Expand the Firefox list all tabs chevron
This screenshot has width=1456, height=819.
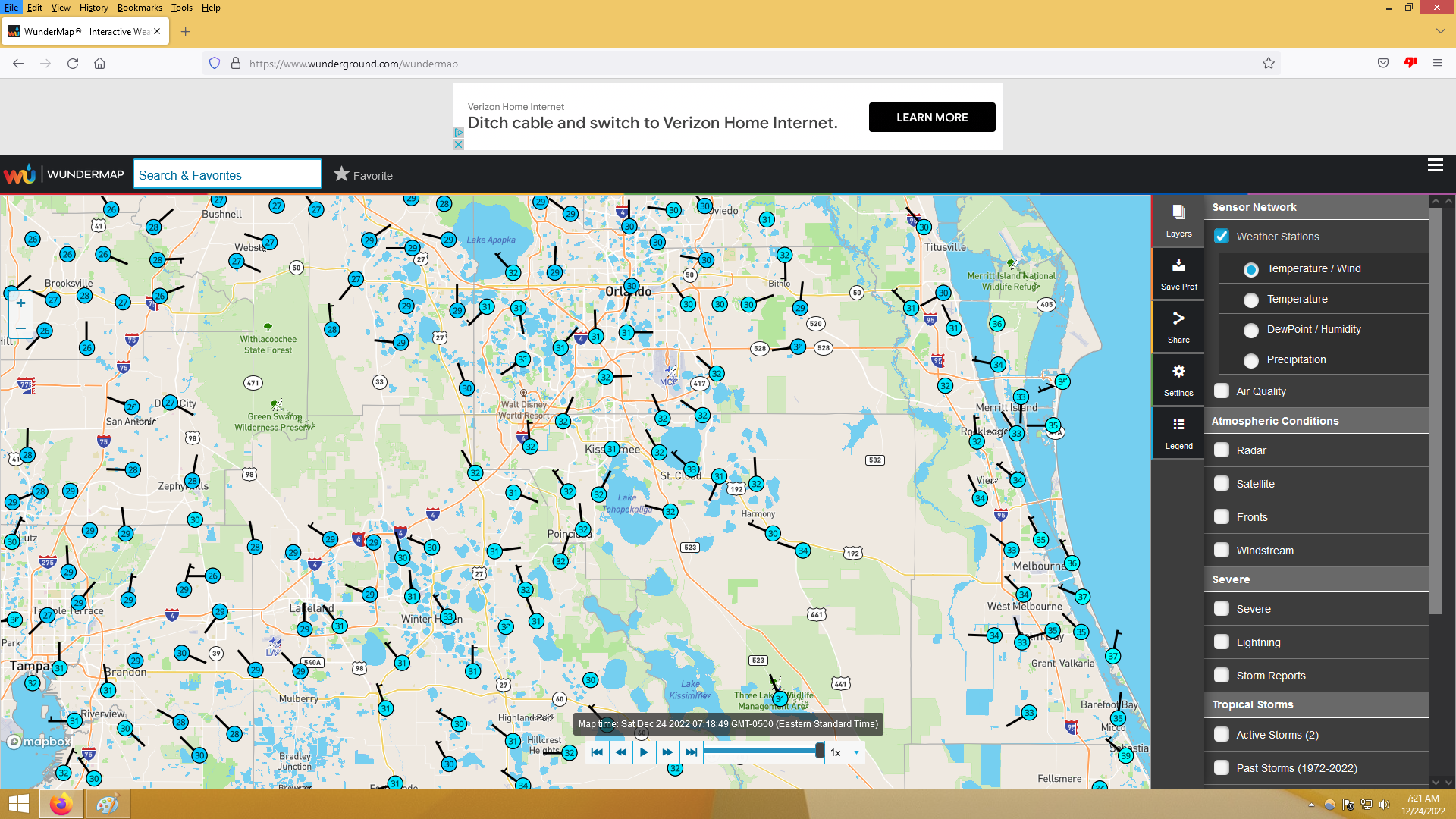[x=1440, y=31]
